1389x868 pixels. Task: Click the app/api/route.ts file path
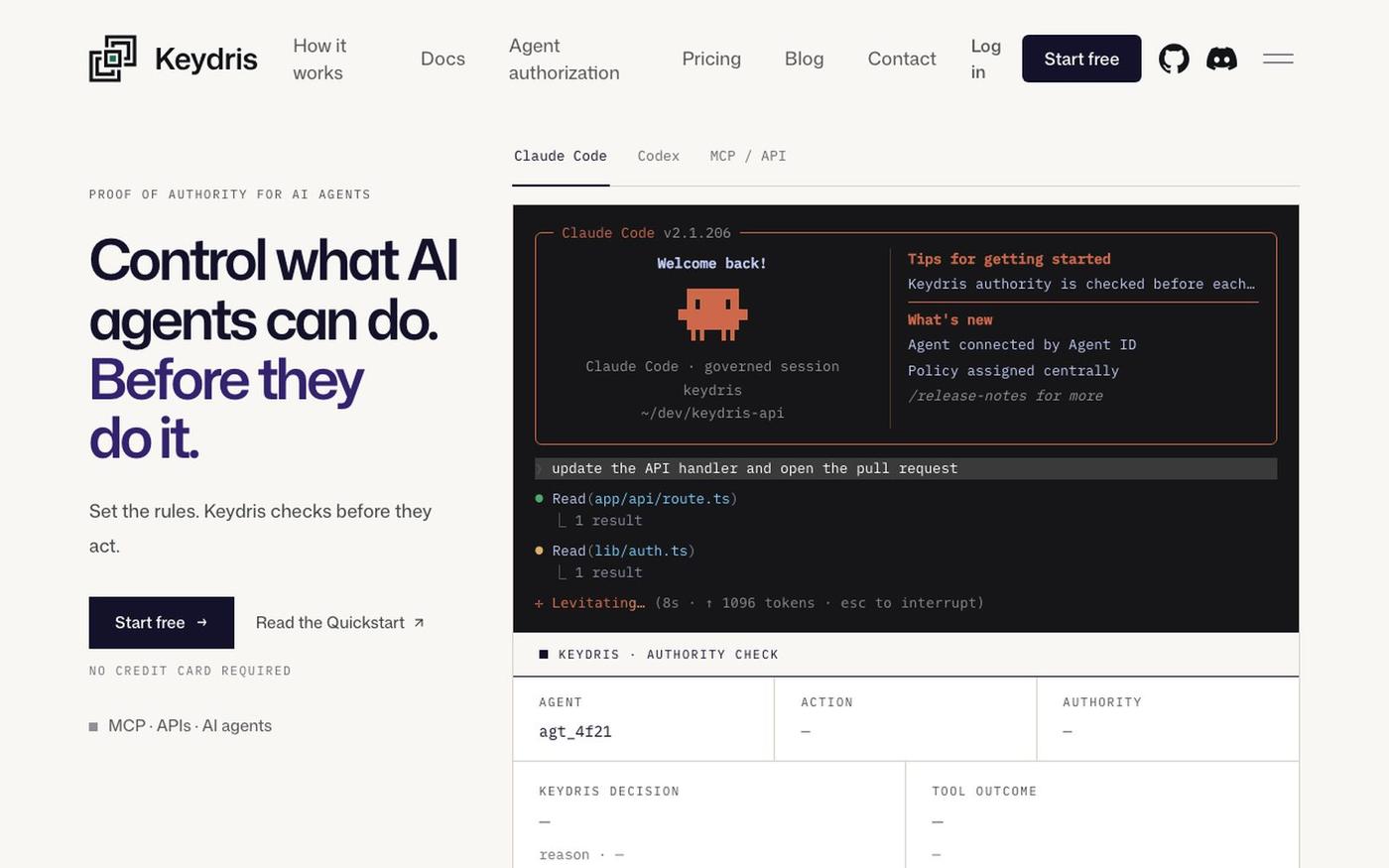(x=662, y=499)
